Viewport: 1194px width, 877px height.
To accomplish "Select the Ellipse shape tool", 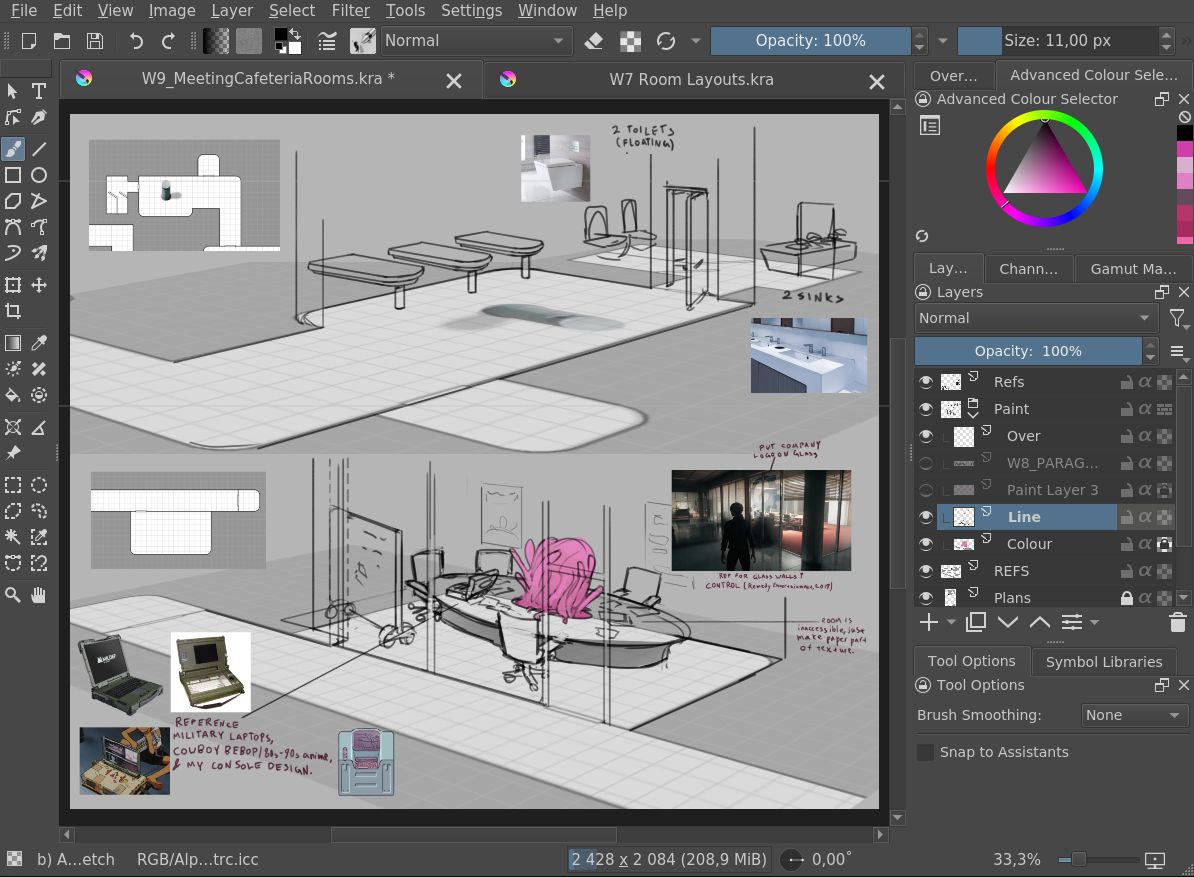I will (39, 175).
